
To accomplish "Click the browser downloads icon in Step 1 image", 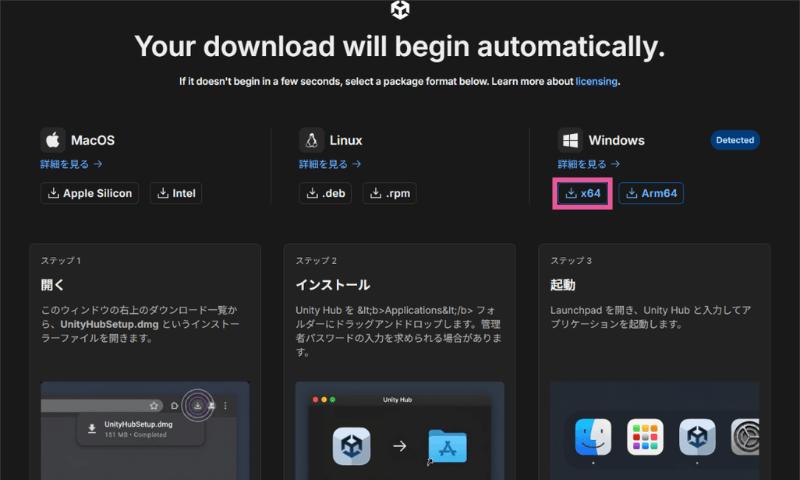I will point(197,406).
